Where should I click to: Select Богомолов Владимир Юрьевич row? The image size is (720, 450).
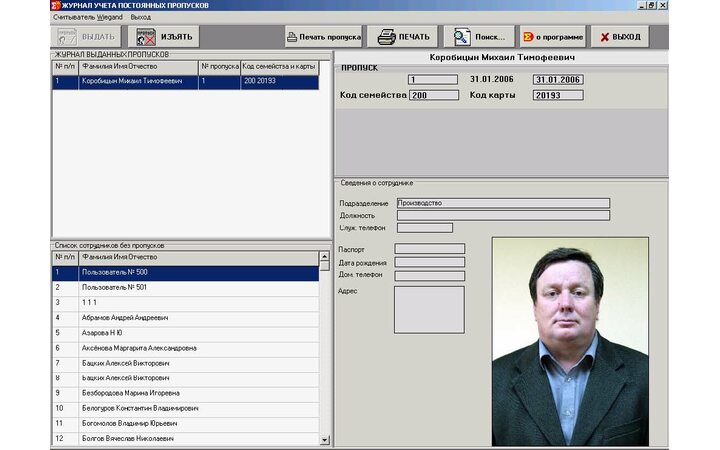click(185, 424)
